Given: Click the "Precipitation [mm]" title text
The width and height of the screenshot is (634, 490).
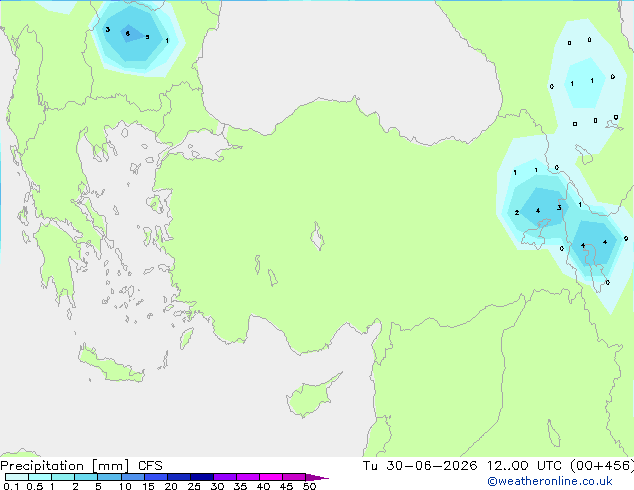Looking at the screenshot, I should click(x=65, y=466).
